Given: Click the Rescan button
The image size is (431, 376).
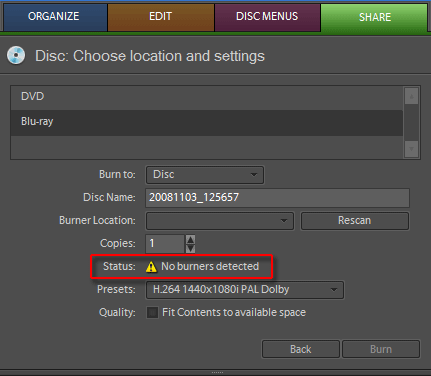Looking at the screenshot, I should click(x=355, y=221).
